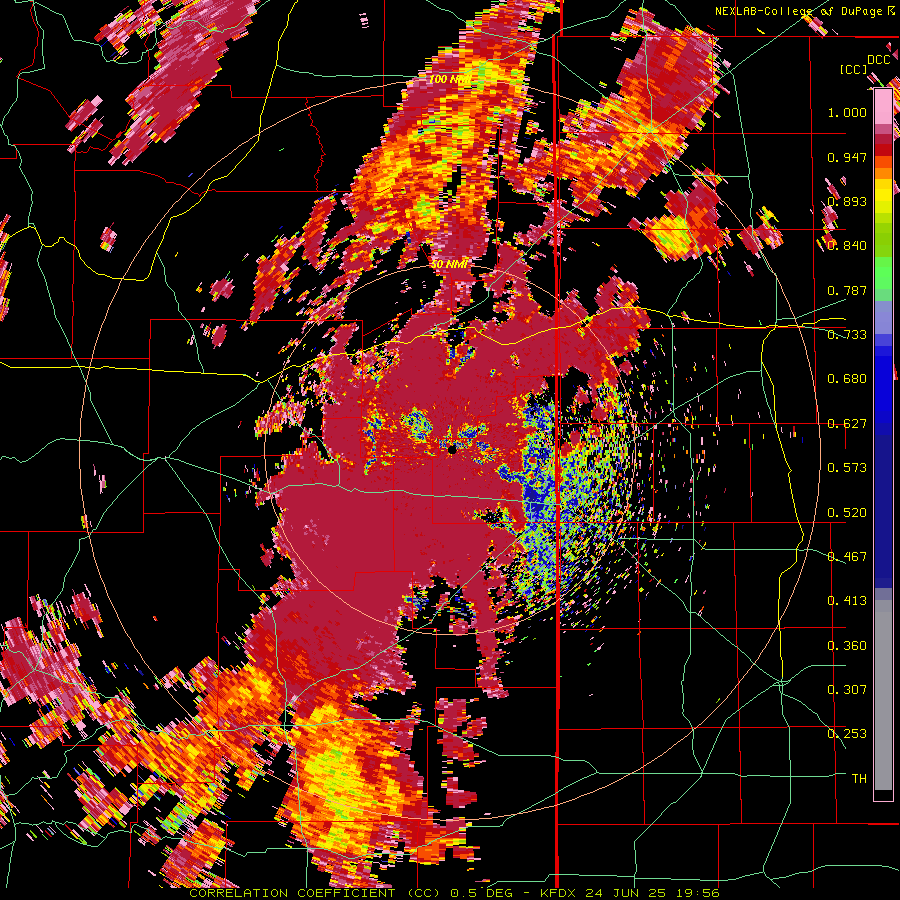Viewport: 900px width, 900px height.
Task: Click the 1.000 scale value
Action: [847, 112]
